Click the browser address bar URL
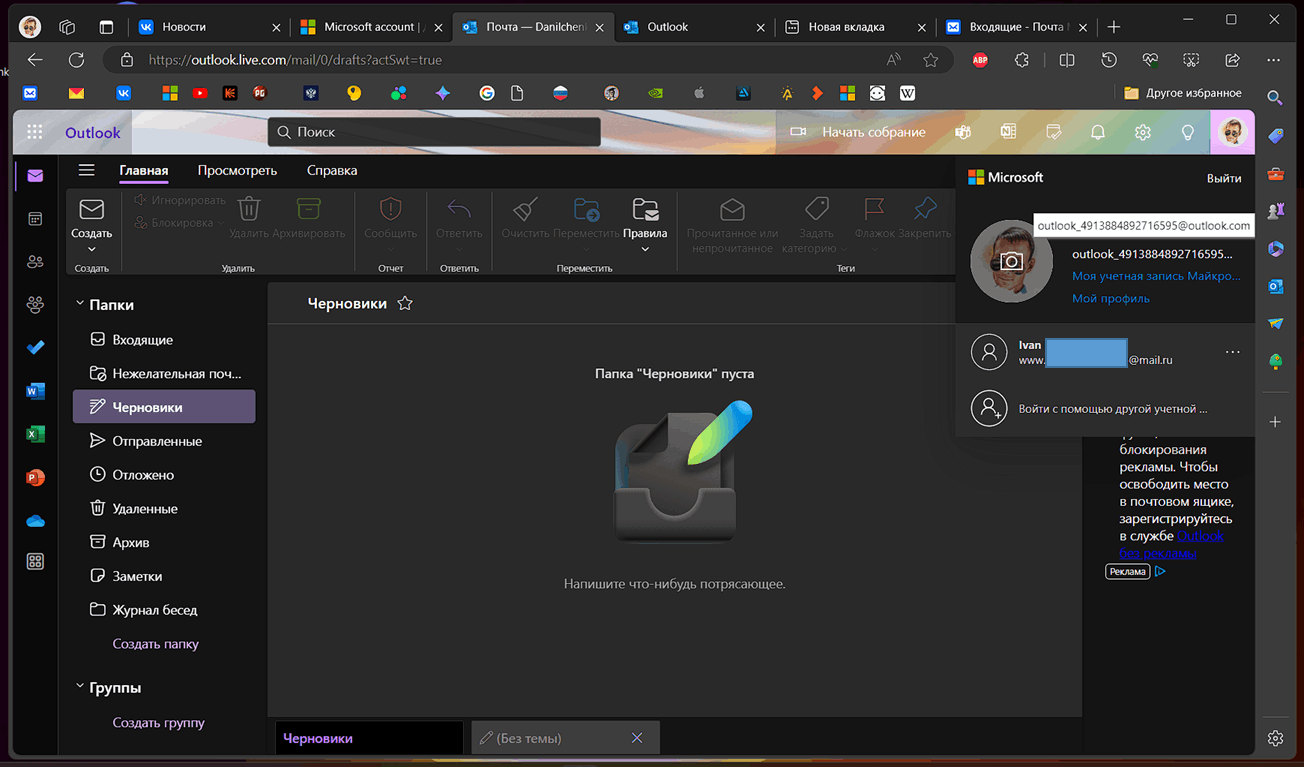 (x=295, y=60)
